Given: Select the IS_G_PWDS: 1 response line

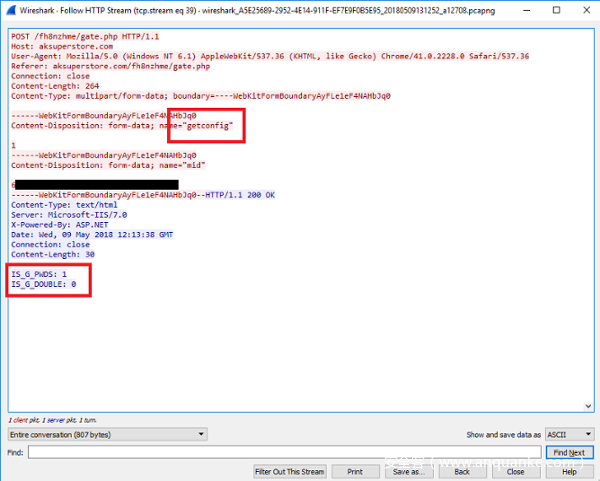Looking at the screenshot, I should 40,273.
